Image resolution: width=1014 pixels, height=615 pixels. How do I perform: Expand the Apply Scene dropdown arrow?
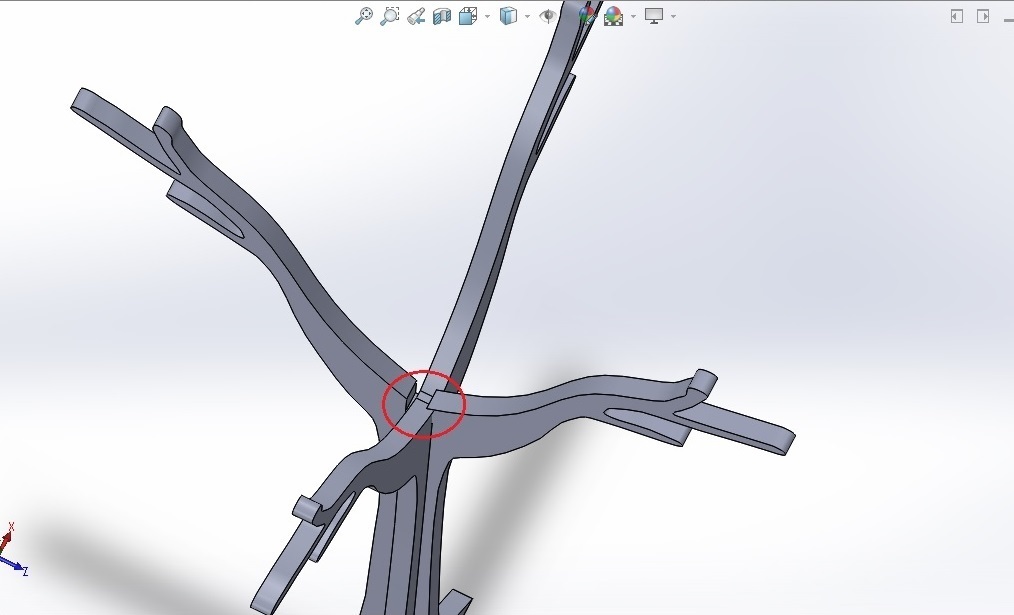(x=633, y=16)
